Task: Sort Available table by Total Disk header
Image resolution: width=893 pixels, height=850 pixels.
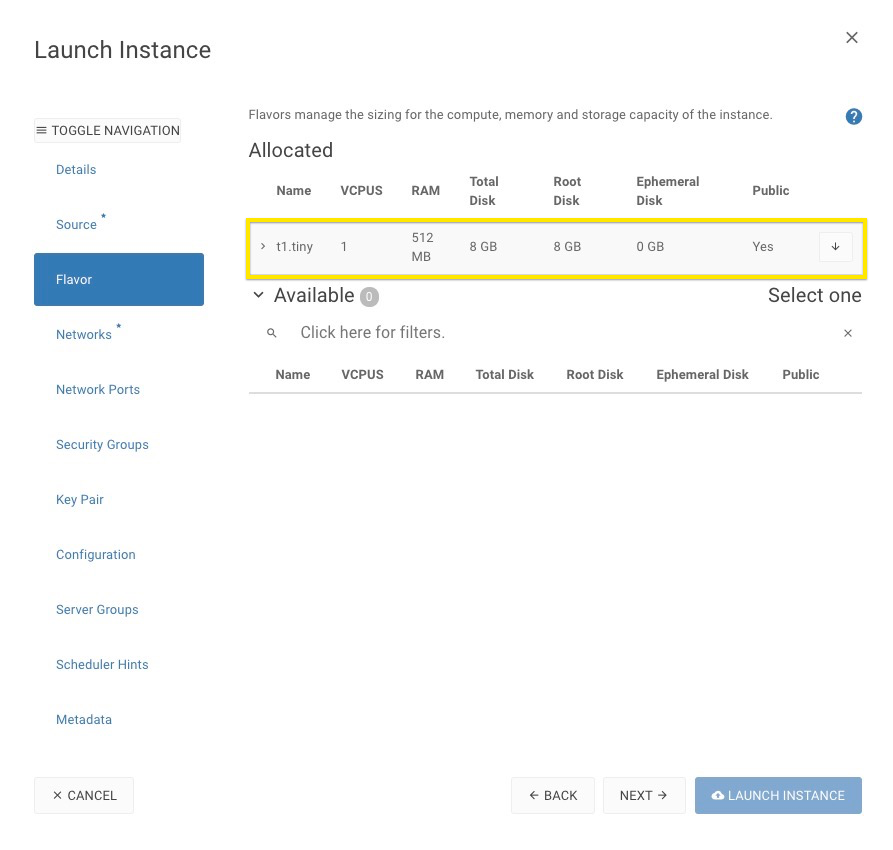Action: (x=505, y=375)
